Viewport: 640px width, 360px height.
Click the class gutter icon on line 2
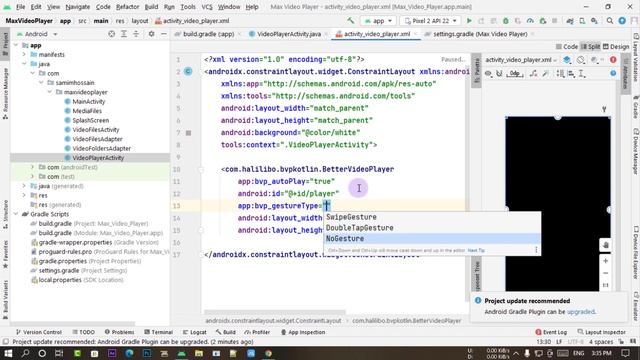tap(188, 71)
